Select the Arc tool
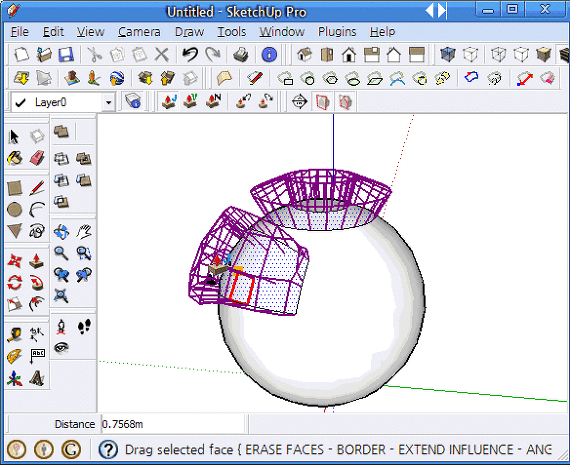 [x=37, y=210]
